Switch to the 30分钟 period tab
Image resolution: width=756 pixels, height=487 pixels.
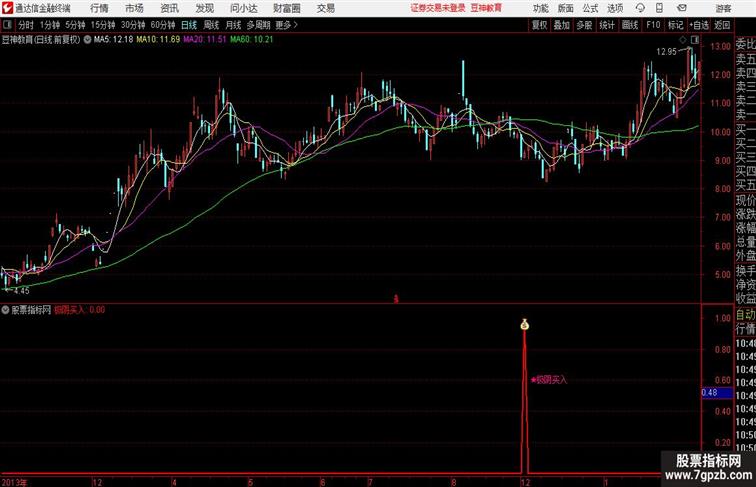tap(133, 25)
